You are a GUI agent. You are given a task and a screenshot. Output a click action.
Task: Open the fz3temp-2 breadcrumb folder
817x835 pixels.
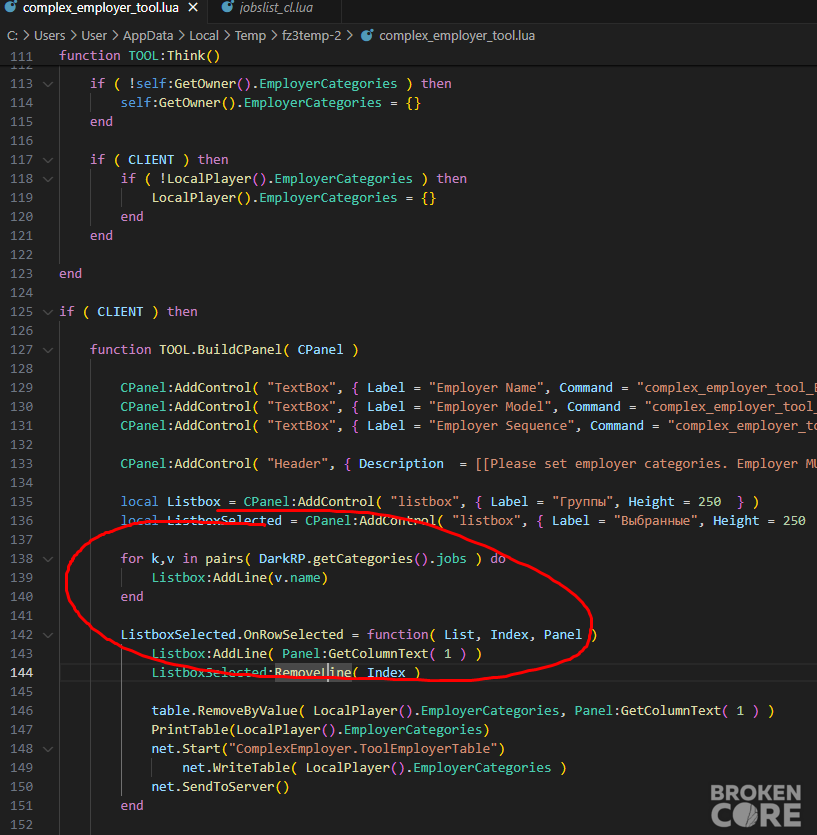point(312,36)
